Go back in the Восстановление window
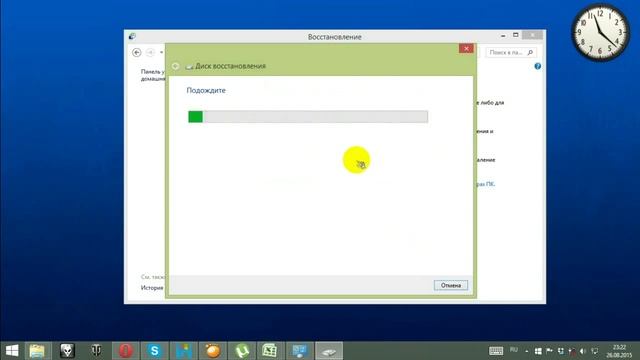This screenshot has width=640, height=360. [137, 52]
